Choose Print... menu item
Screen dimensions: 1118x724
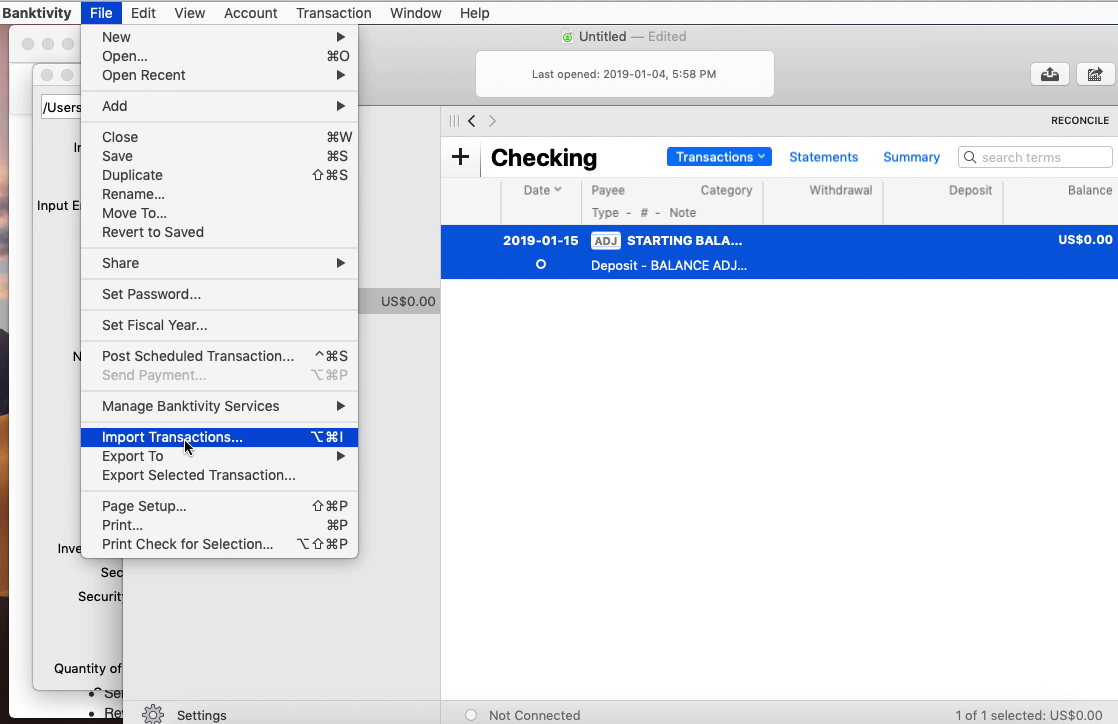[x=219, y=526]
